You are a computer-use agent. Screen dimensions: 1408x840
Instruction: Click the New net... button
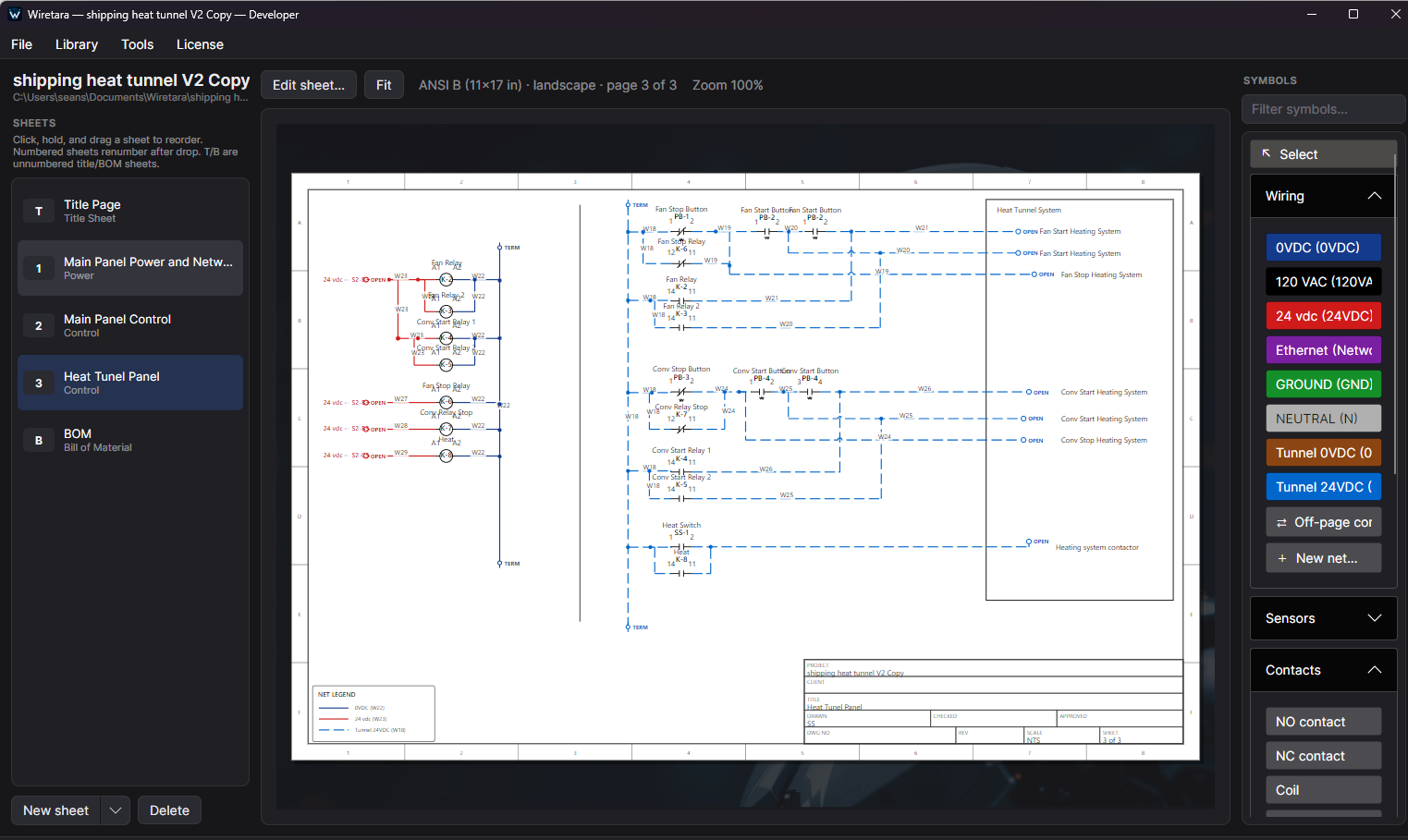point(1323,558)
